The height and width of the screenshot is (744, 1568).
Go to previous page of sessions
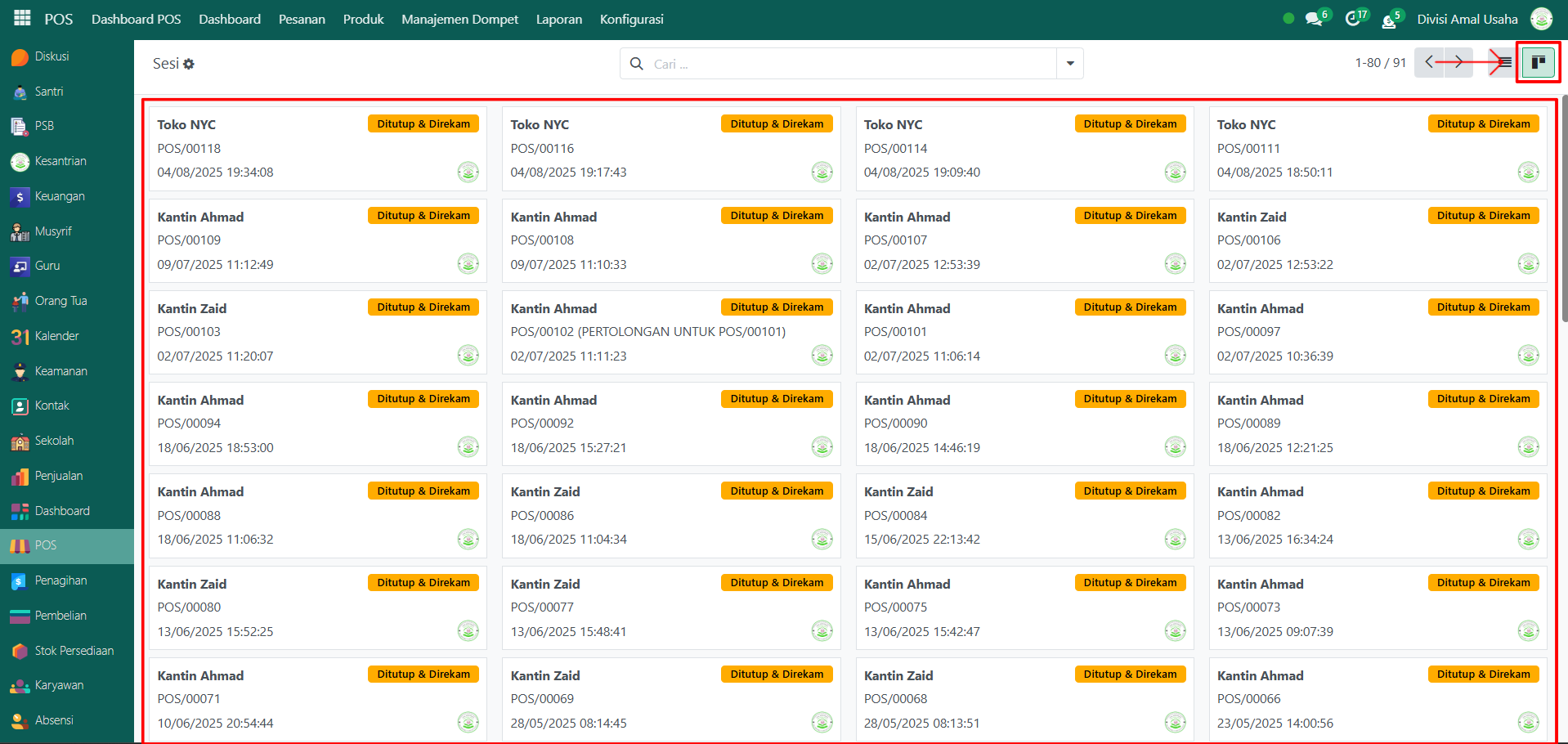pyautogui.click(x=1429, y=62)
